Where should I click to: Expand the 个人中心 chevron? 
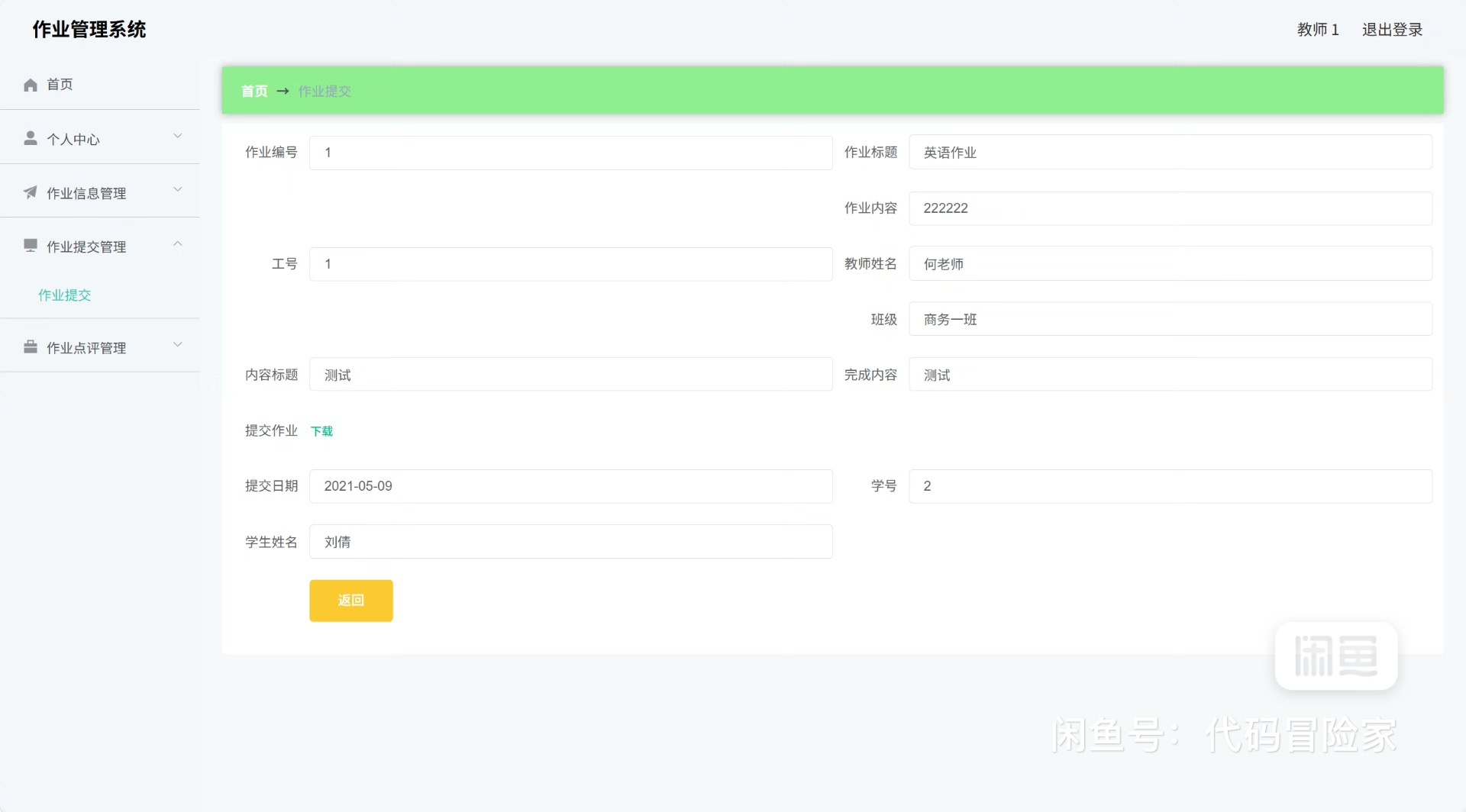click(178, 137)
